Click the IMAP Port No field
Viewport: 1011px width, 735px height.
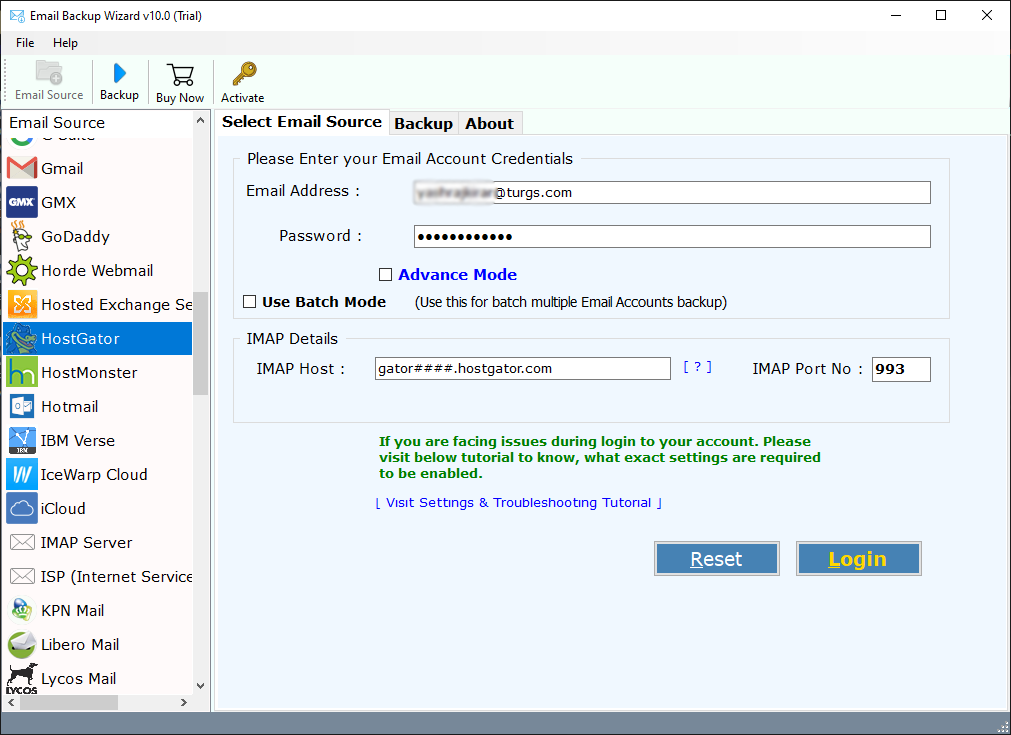click(901, 369)
